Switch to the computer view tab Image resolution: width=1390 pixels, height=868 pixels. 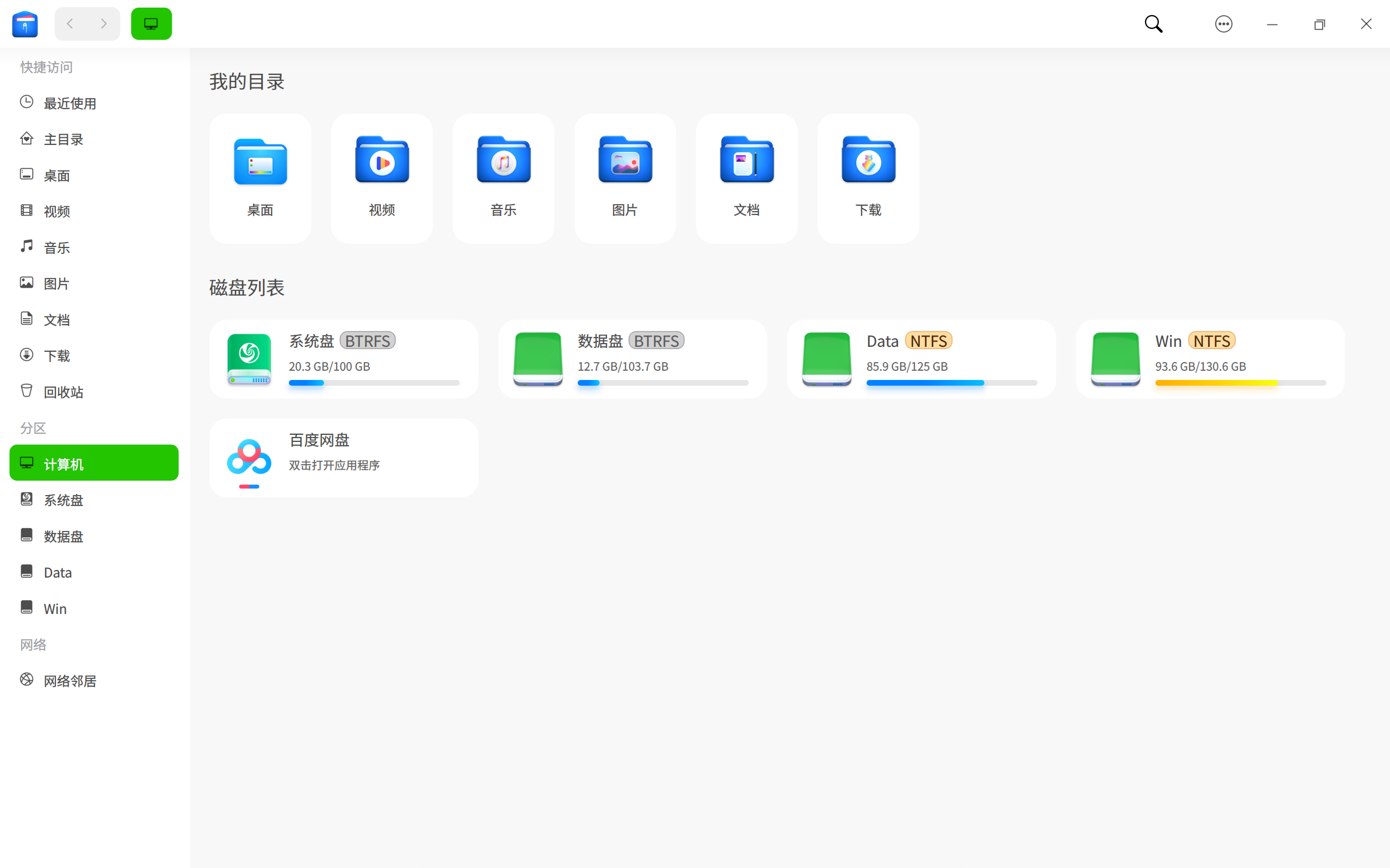pos(151,23)
